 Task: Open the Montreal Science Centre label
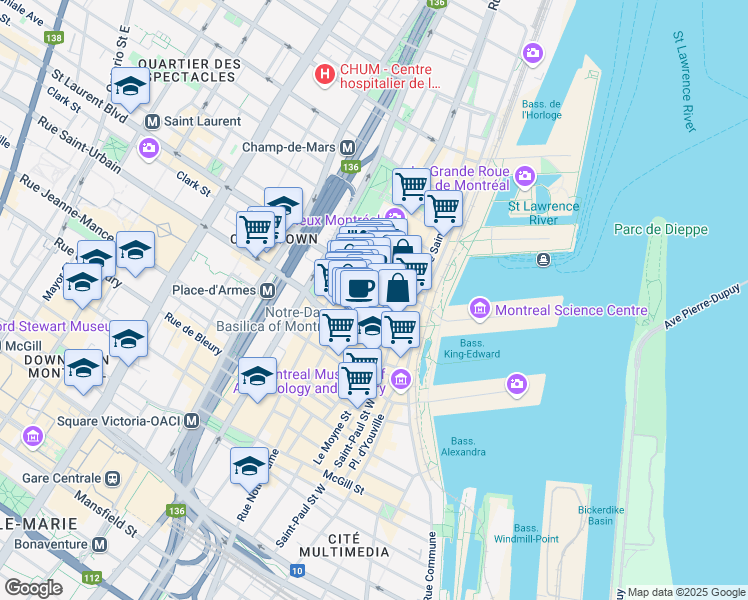coord(571,310)
